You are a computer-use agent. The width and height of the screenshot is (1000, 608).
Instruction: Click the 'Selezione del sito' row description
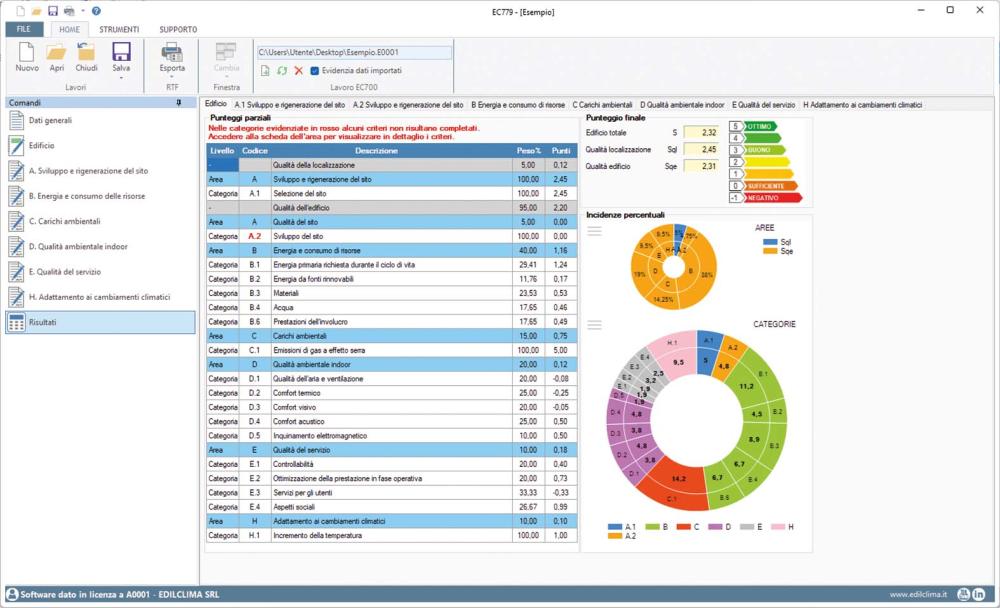coord(300,193)
